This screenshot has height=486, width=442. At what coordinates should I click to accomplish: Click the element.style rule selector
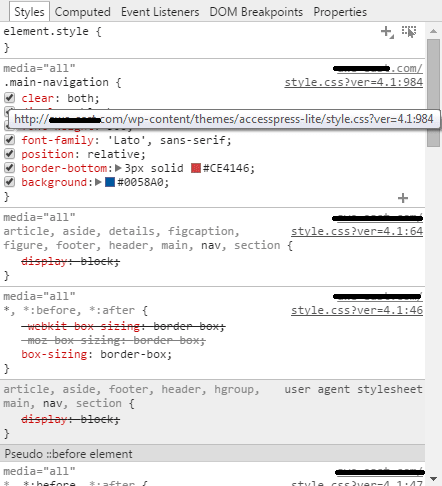(x=46, y=32)
